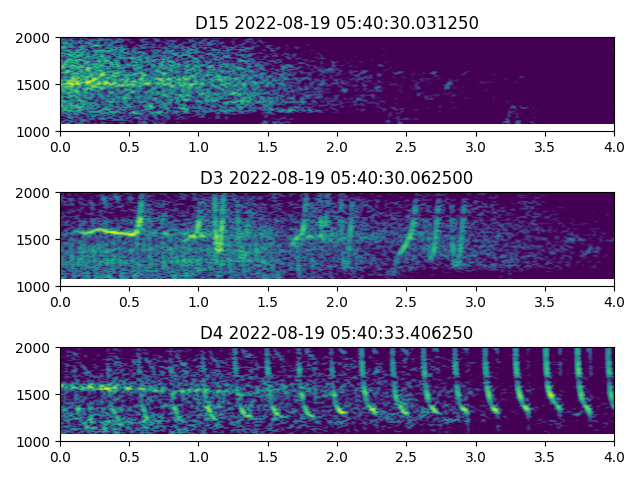
Task: Click the 2000 y-axis label on D15 plot
Action: coord(36,38)
